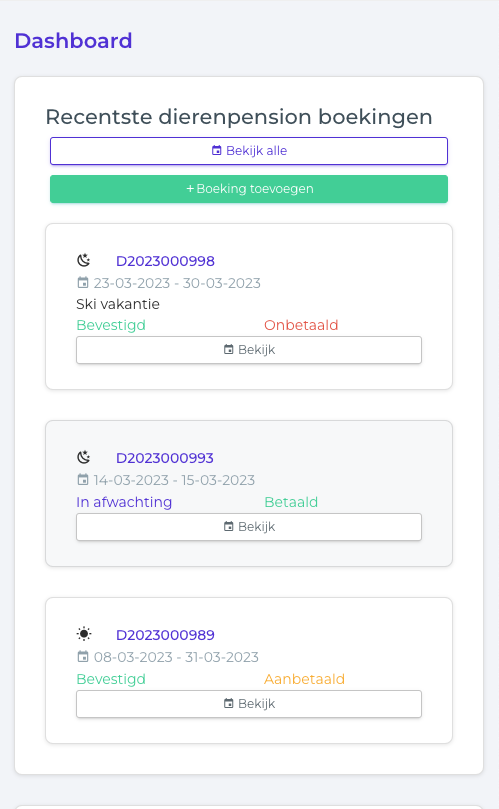Click the moon icon beside booking D2023000993

(84, 457)
